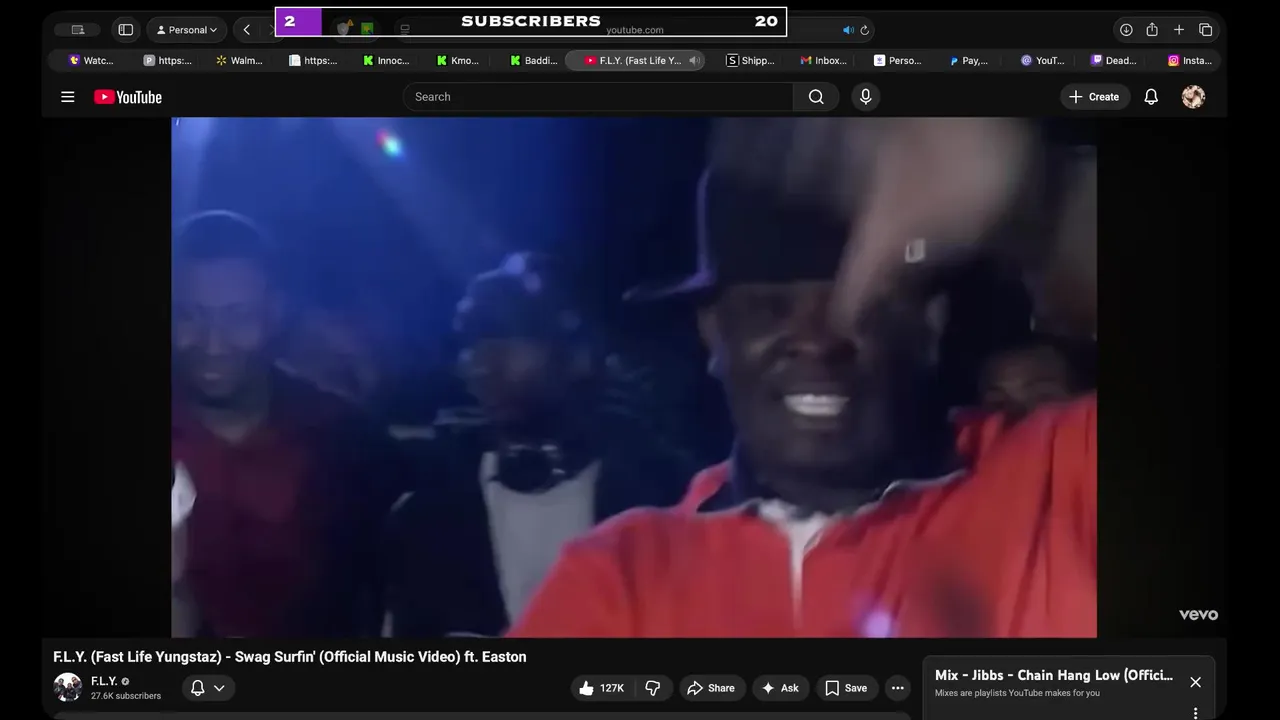Click the Create button
Image resolution: width=1280 pixels, height=720 pixels.
[x=1095, y=97]
